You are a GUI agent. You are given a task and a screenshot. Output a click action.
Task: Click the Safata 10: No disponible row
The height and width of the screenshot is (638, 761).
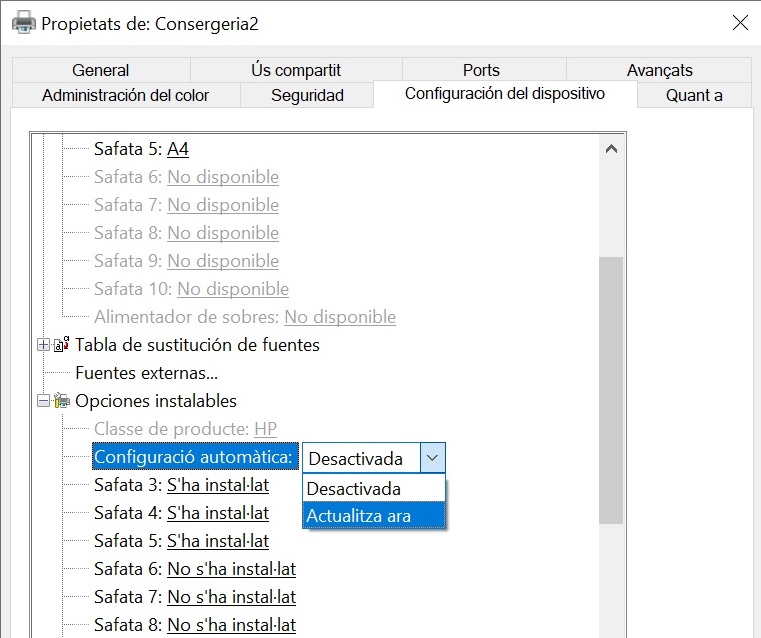click(x=191, y=289)
